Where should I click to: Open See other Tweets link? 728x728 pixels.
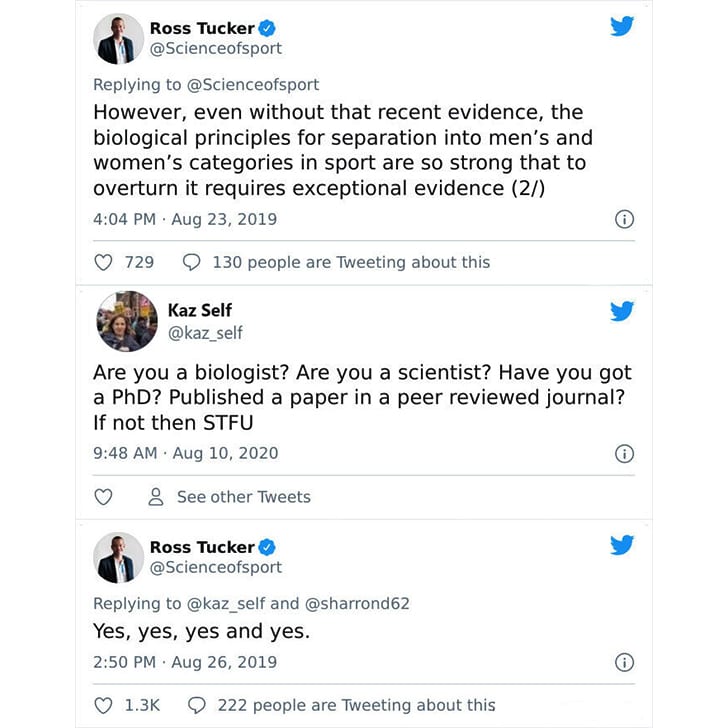pyautogui.click(x=244, y=497)
